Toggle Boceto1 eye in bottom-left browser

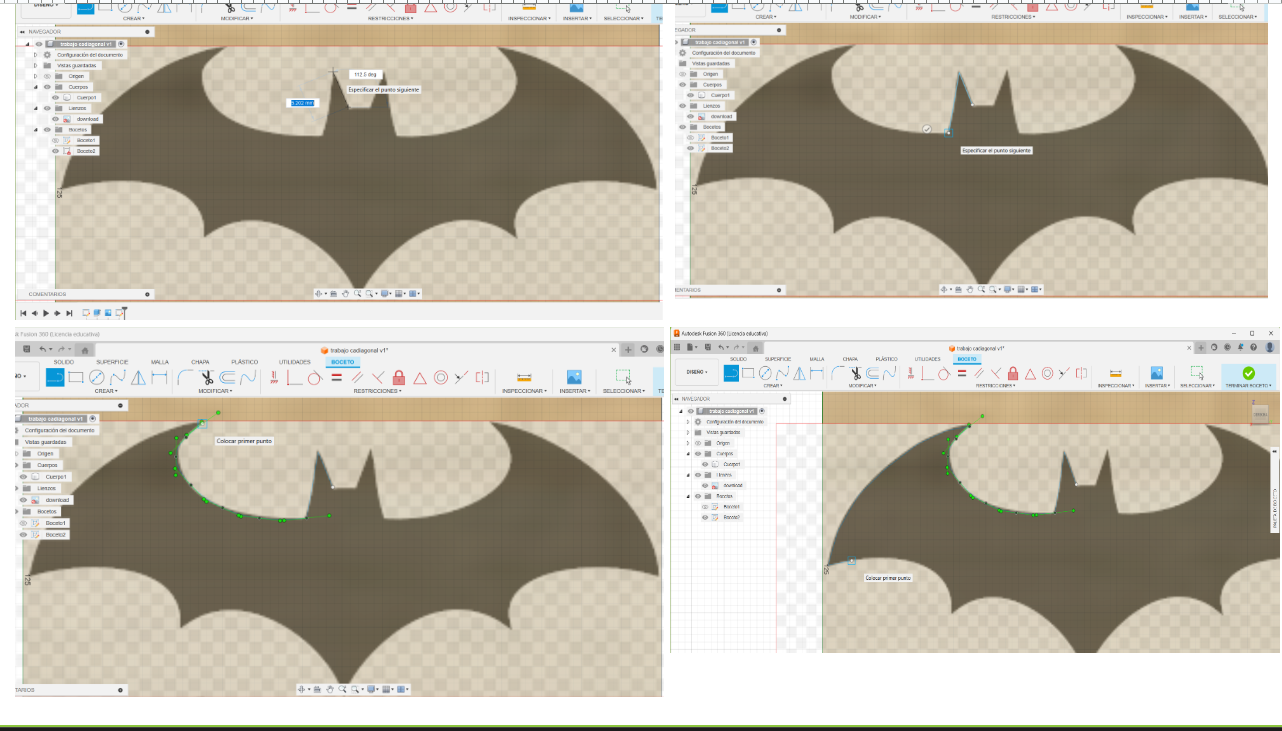pyautogui.click(x=23, y=523)
